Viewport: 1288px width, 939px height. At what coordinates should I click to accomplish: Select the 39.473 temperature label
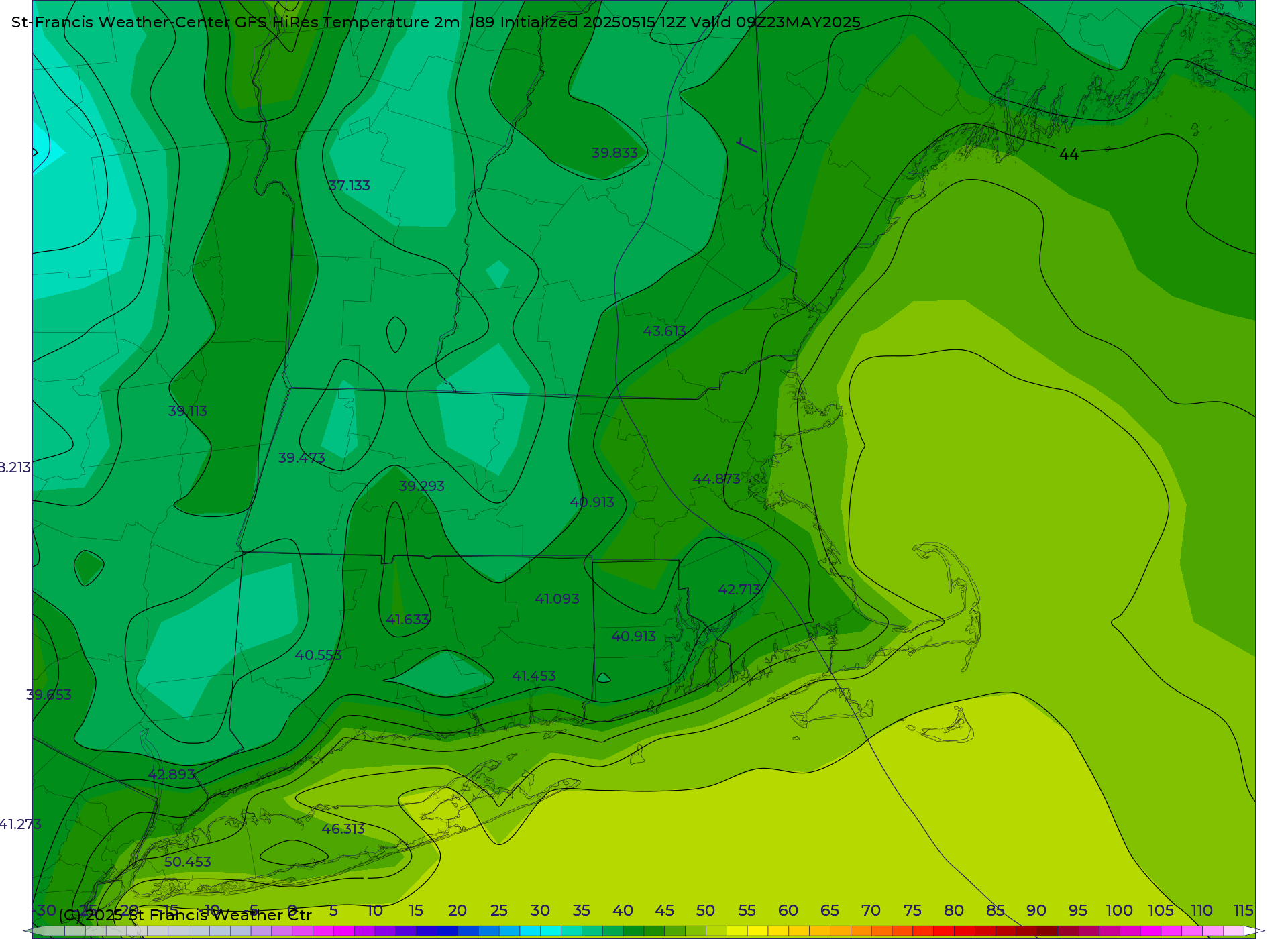point(302,458)
